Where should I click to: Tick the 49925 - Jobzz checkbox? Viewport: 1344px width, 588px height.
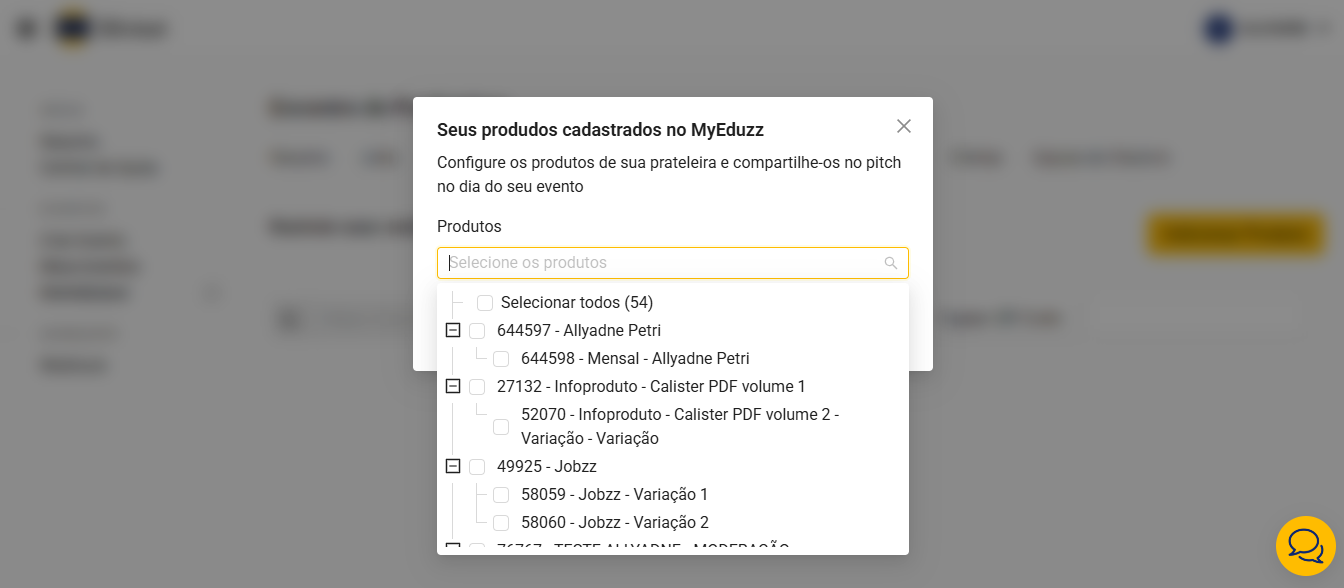[477, 467]
